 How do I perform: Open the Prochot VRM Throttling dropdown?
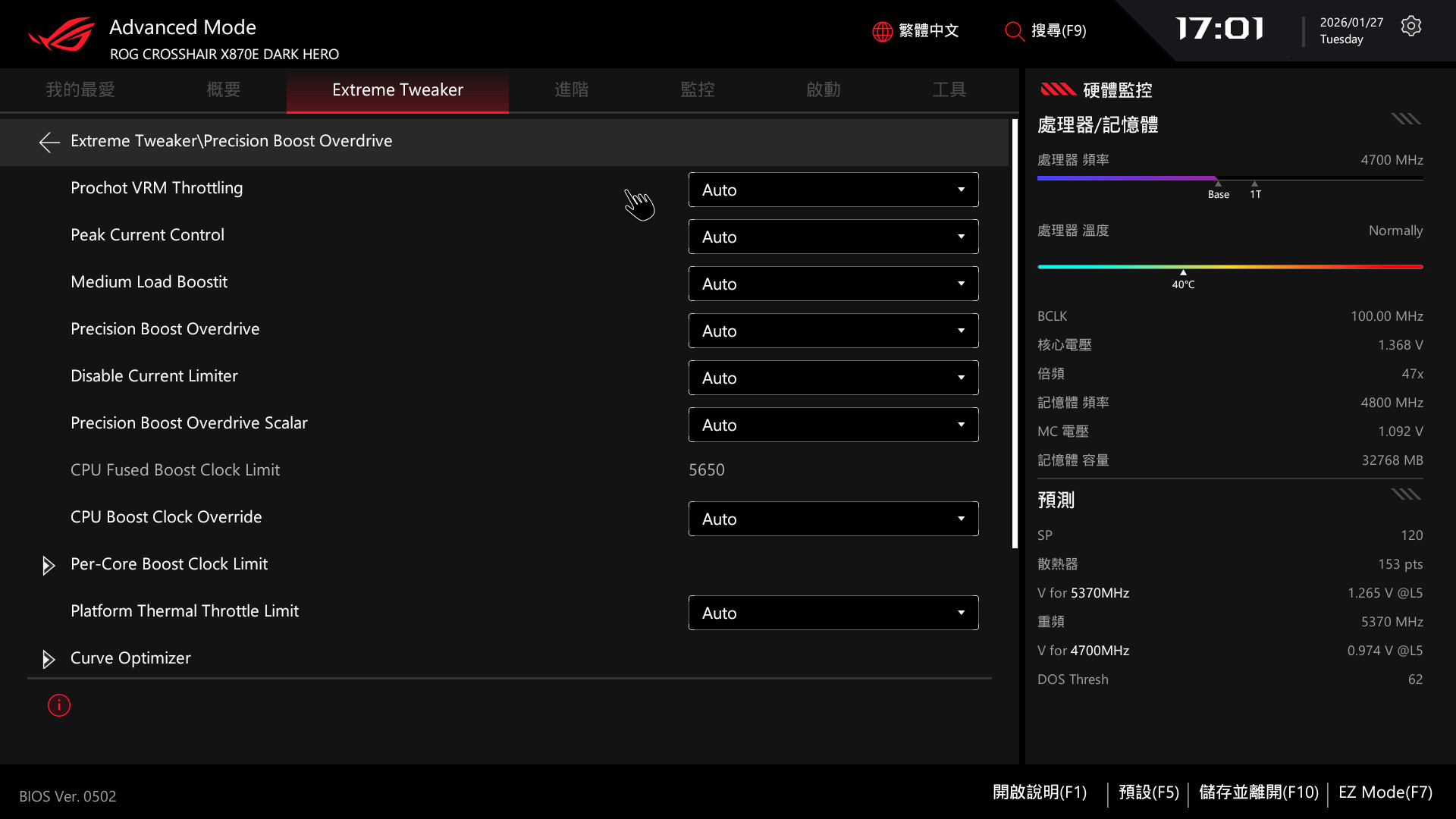tap(833, 190)
